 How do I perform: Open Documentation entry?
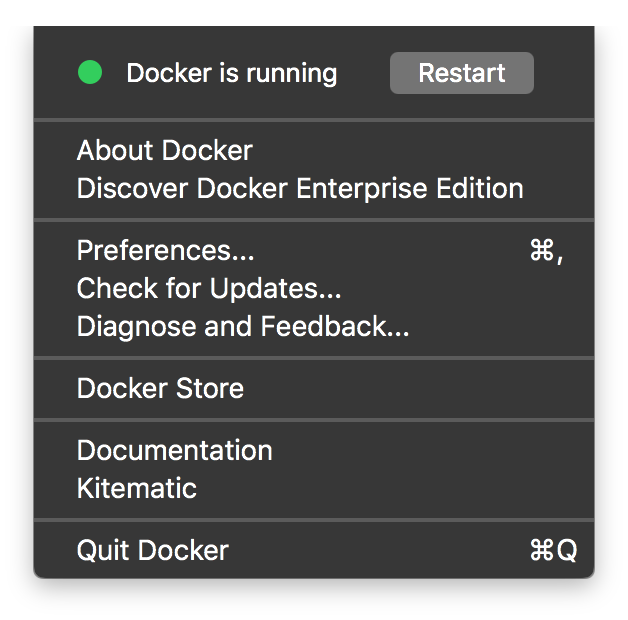(x=314, y=451)
